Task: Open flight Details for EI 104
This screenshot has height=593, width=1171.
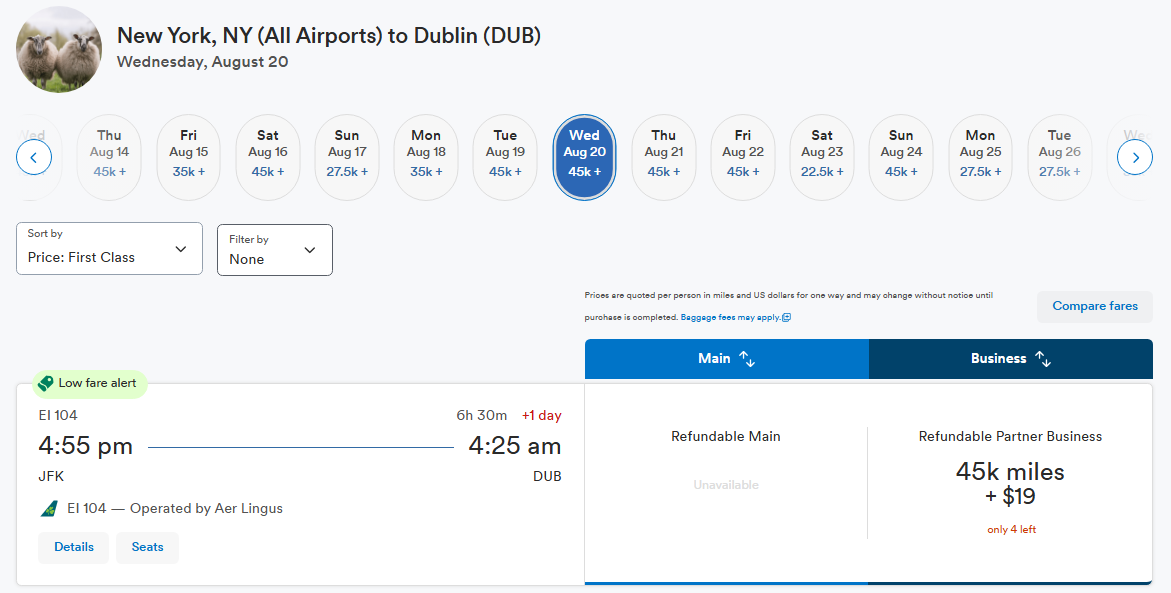Action: click(x=74, y=547)
